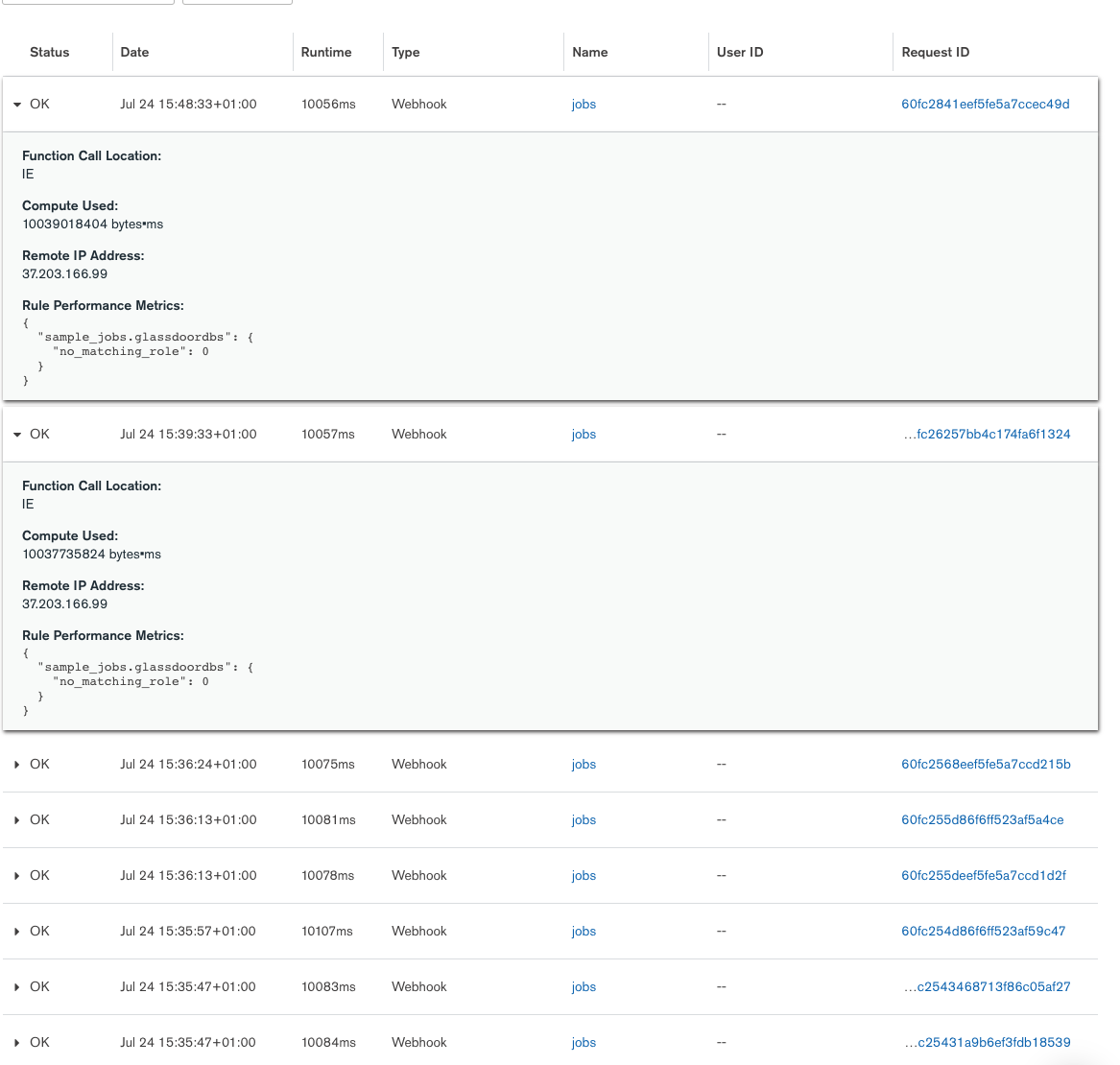This screenshot has width=1120, height=1065.
Task: Click the Runtime column header
Action: point(326,53)
